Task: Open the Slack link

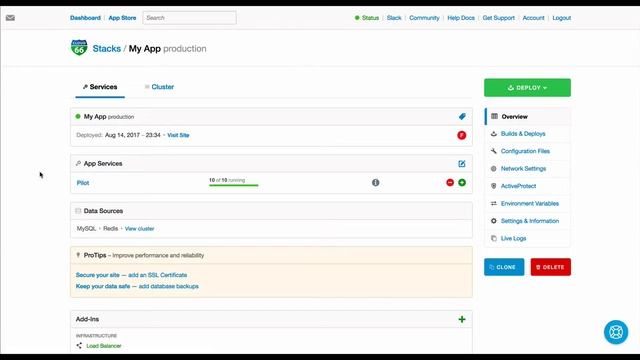Action: [394, 18]
